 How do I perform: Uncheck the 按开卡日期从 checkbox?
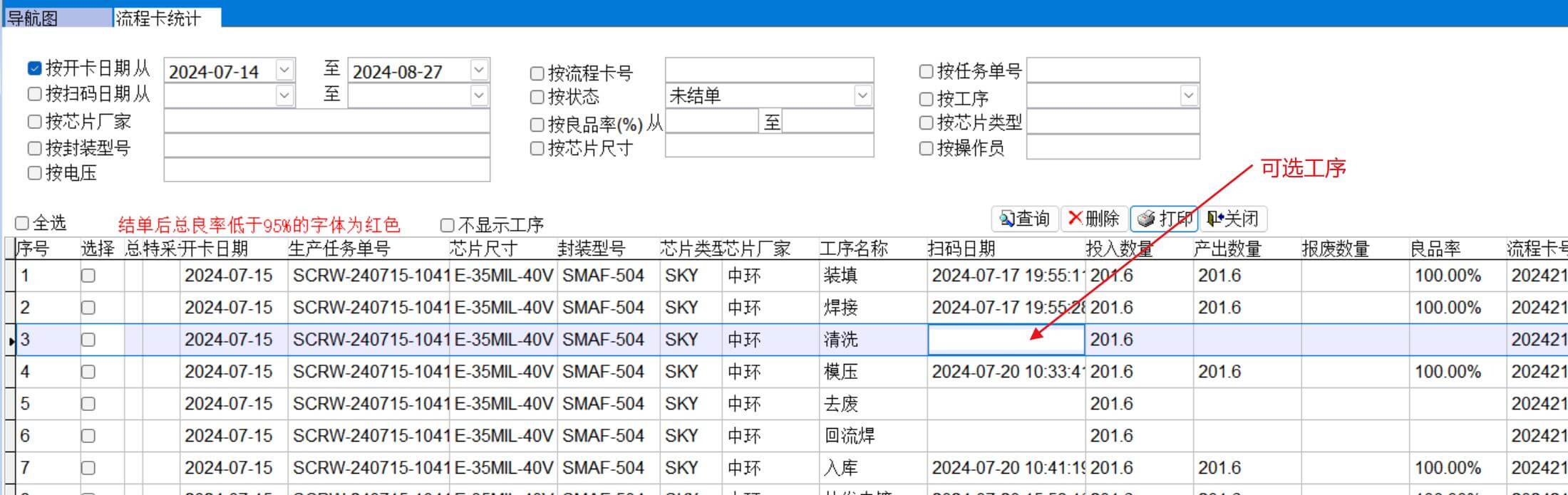point(34,68)
